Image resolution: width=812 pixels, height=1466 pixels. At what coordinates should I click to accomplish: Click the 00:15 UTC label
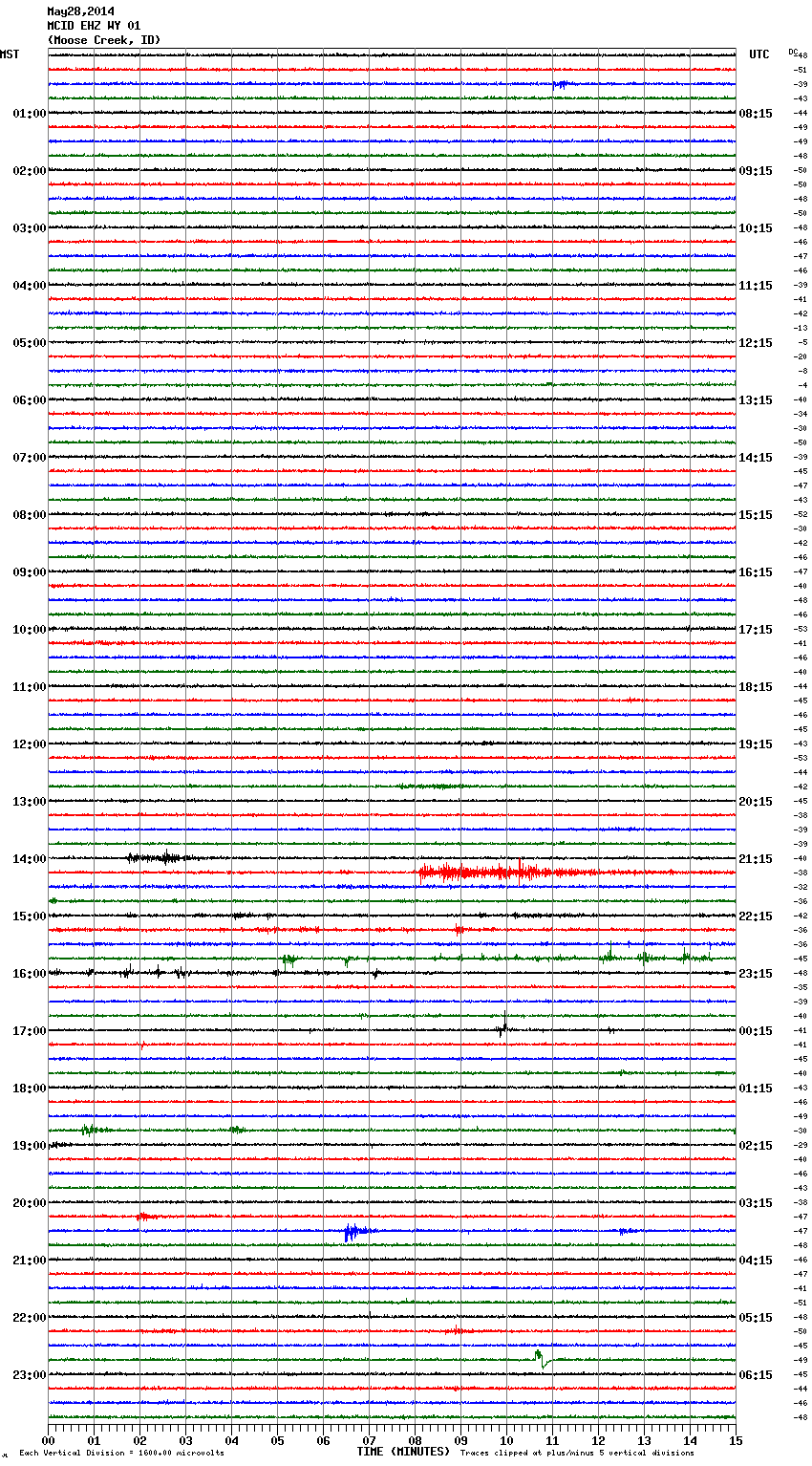pyautogui.click(x=756, y=1031)
